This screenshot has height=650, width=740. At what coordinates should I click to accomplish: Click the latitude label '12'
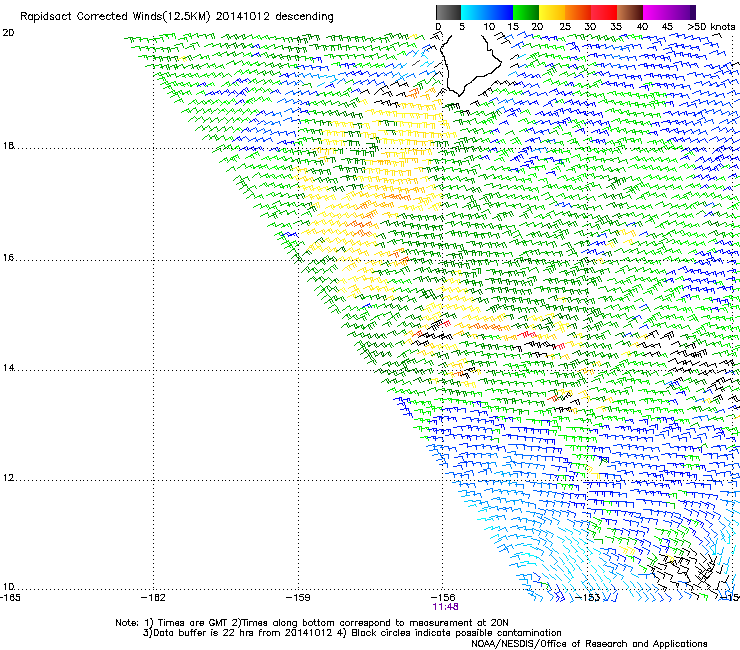pyautogui.click(x=8, y=478)
